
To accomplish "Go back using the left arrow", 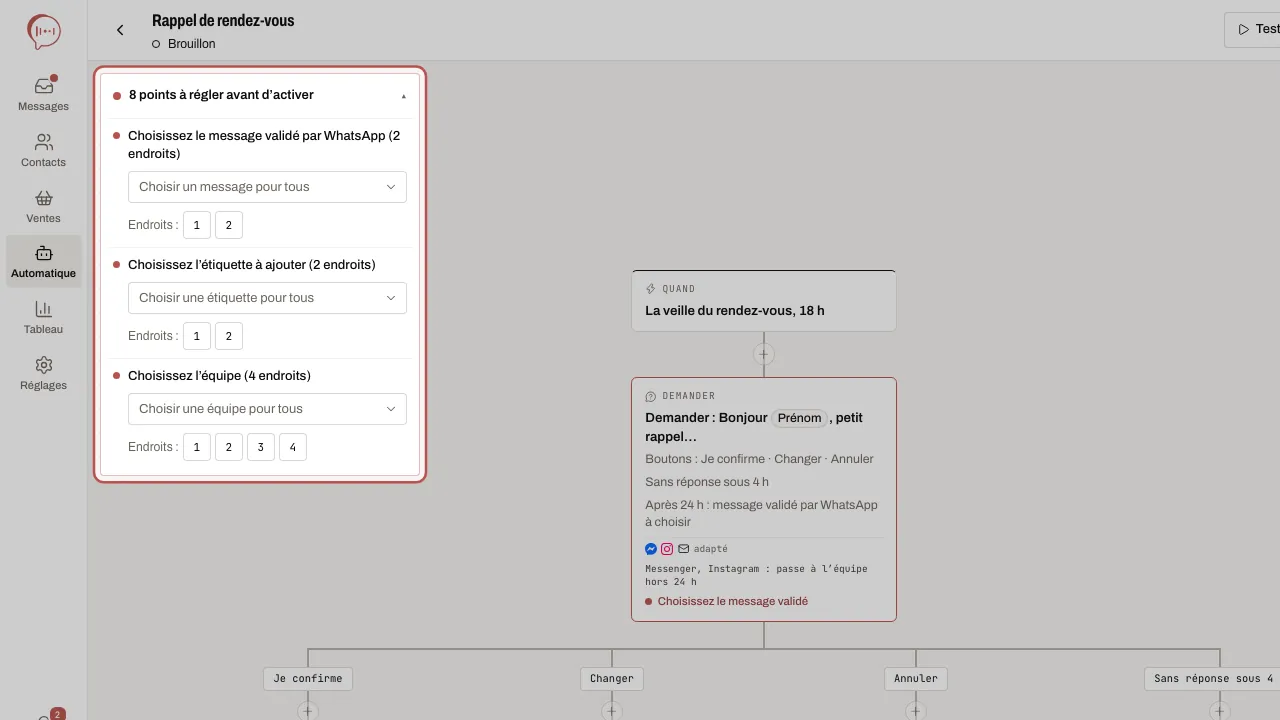I will (x=120, y=30).
